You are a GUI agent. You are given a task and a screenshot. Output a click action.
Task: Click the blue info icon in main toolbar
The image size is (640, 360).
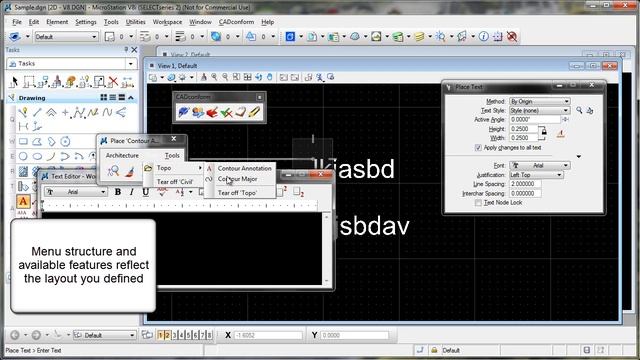(484, 36)
